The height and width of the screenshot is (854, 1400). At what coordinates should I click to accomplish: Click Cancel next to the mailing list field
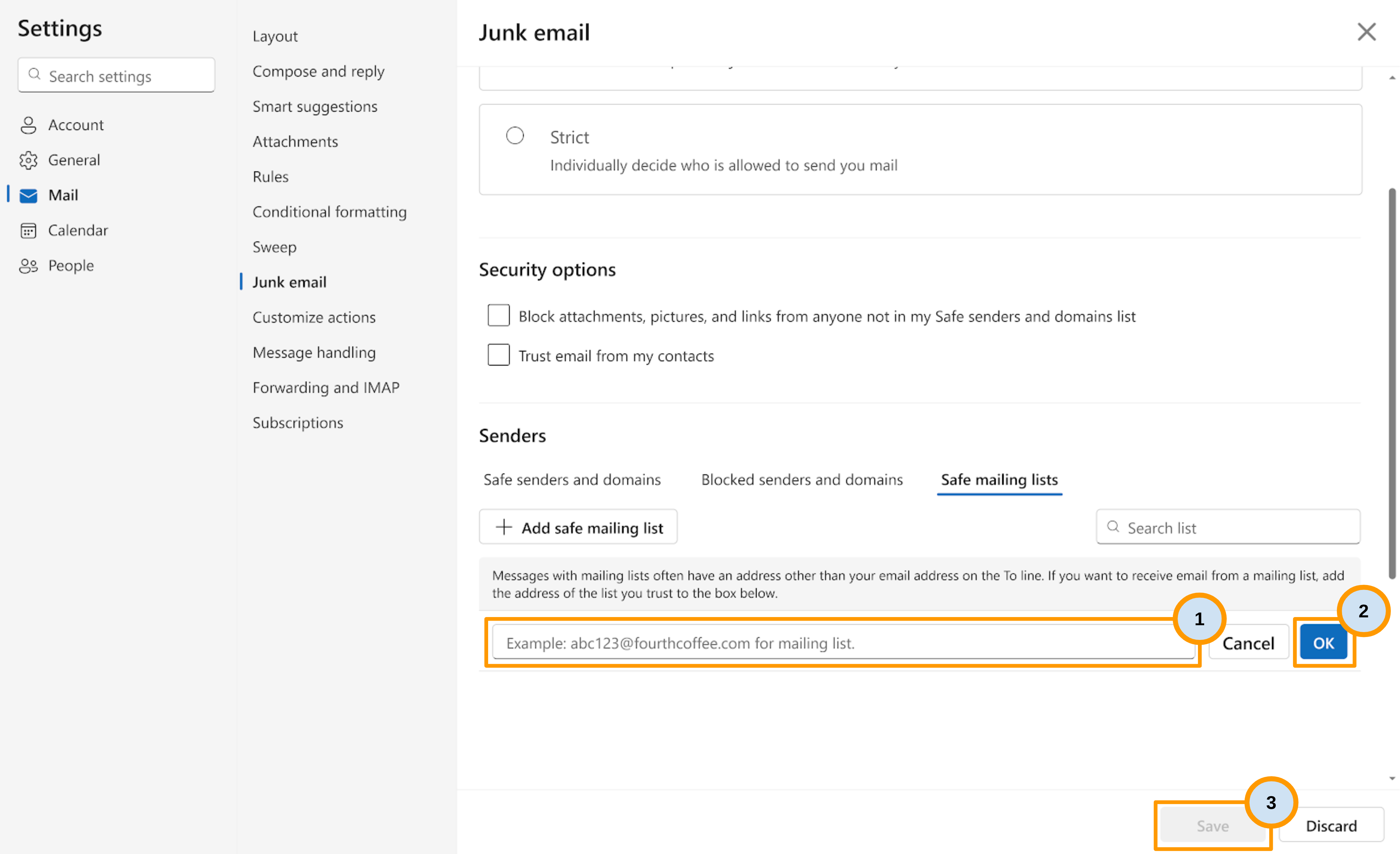pyautogui.click(x=1248, y=643)
